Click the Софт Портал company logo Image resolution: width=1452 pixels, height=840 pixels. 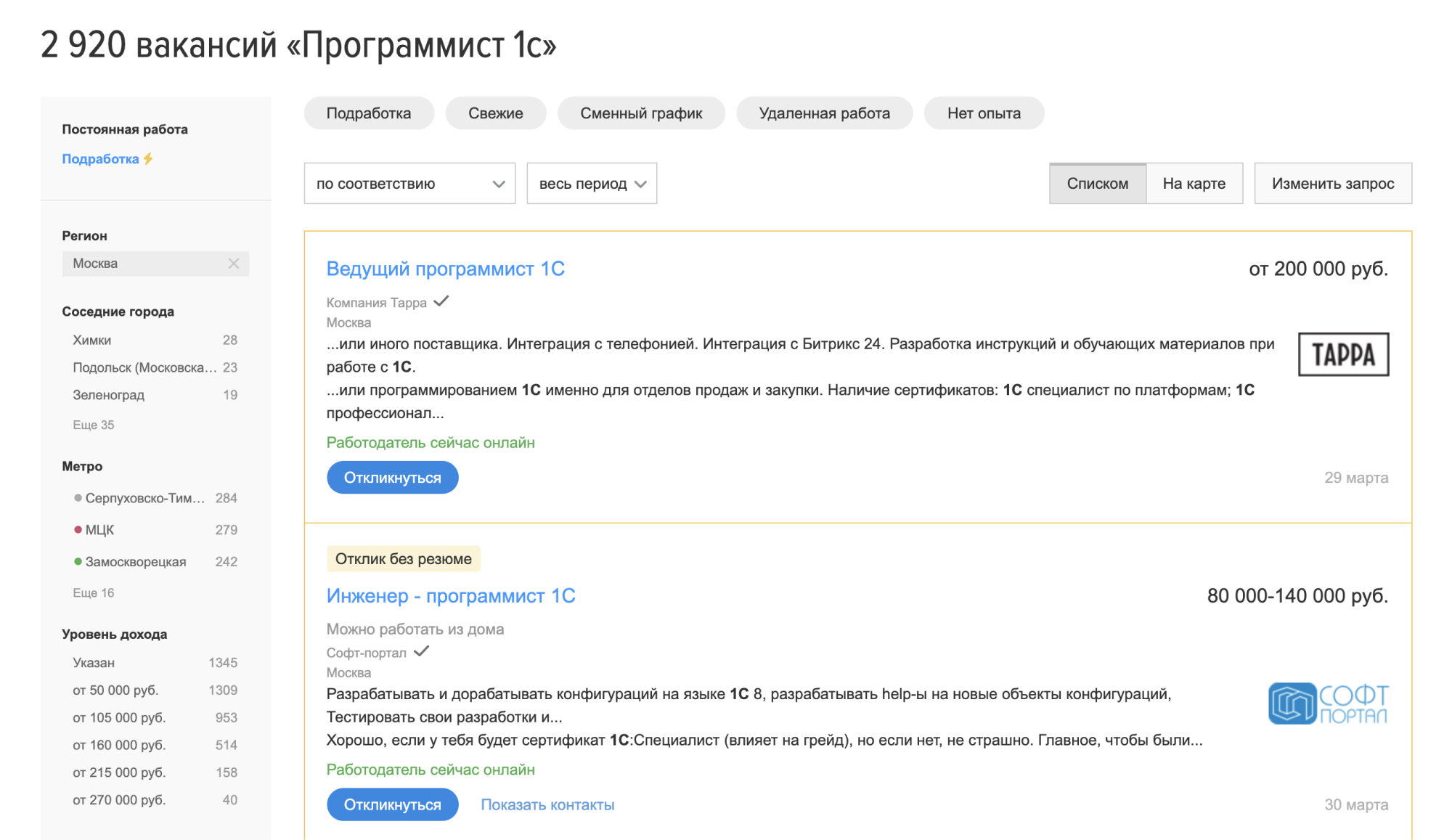(1328, 704)
